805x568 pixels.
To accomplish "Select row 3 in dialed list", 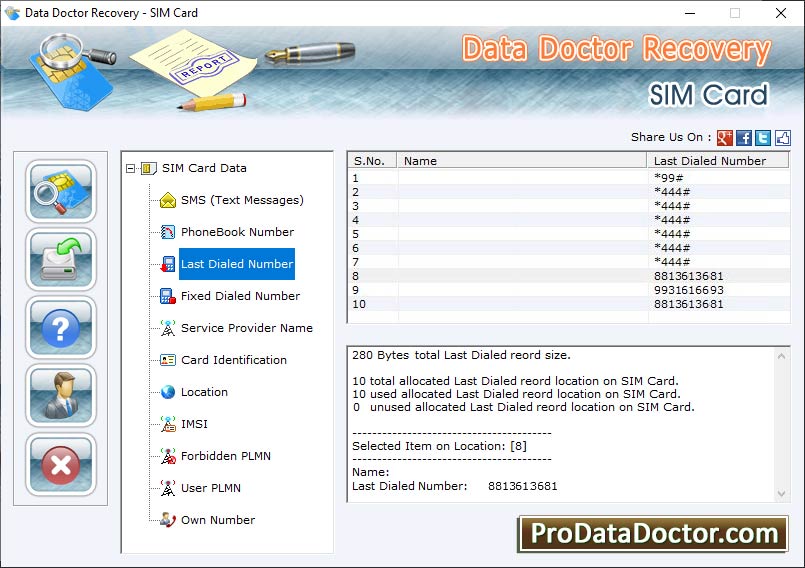I will point(568,206).
